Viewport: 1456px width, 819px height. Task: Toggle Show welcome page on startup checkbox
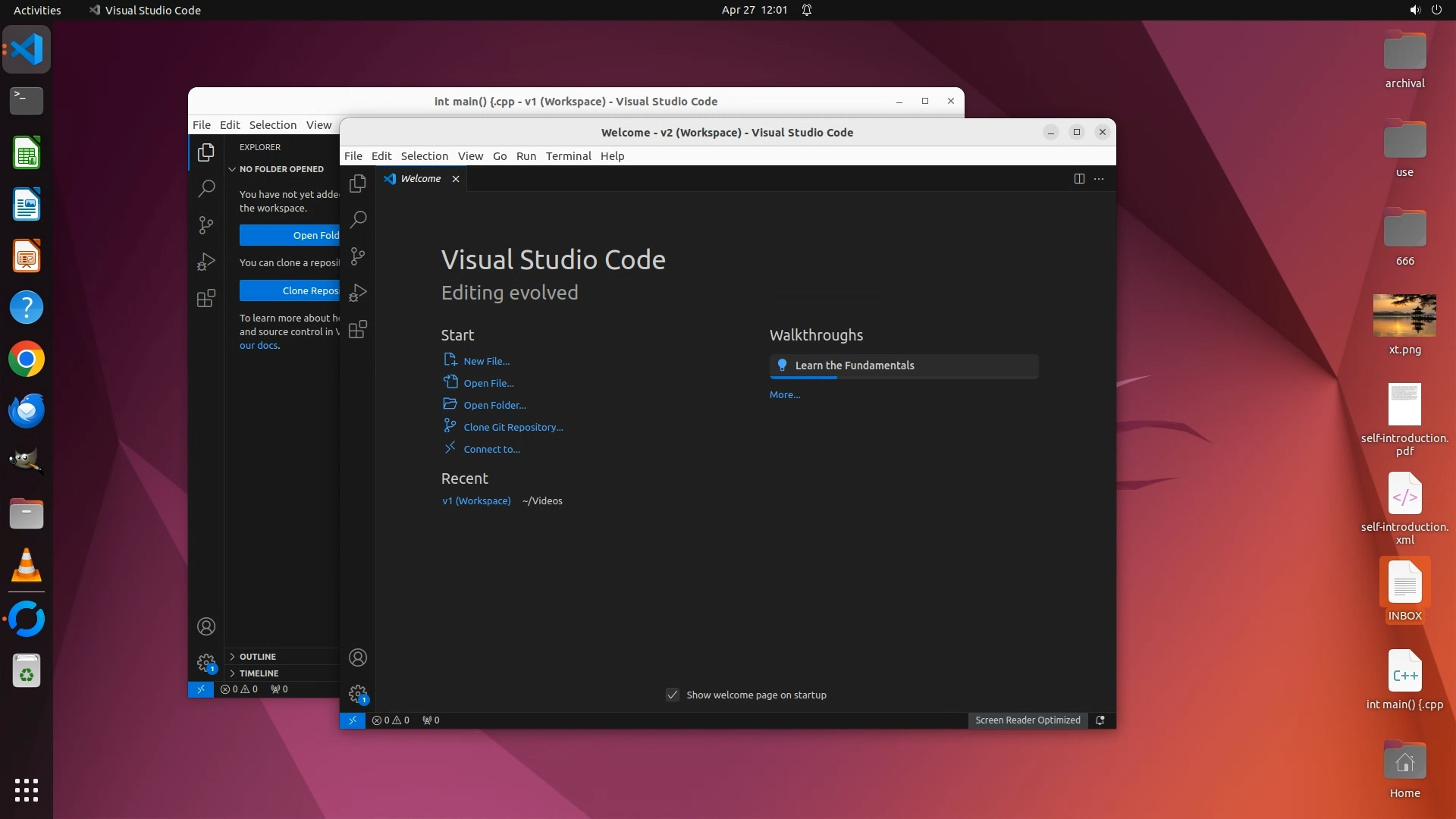point(673,695)
